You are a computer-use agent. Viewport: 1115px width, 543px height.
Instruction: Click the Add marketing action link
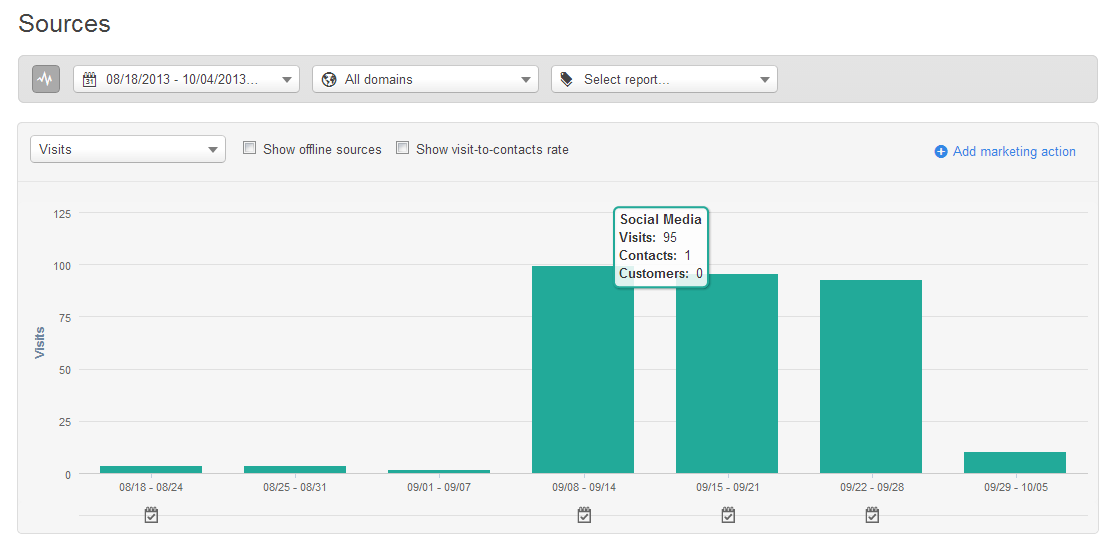1014,151
